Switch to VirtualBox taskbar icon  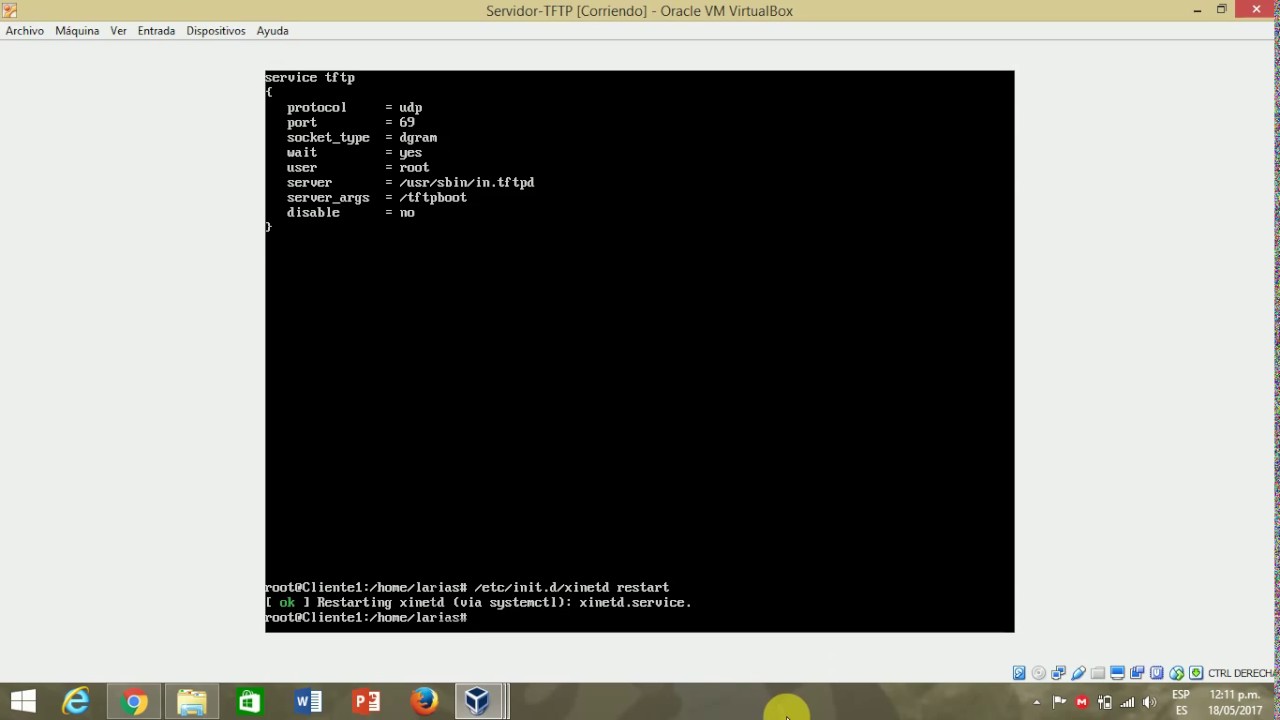click(x=478, y=702)
